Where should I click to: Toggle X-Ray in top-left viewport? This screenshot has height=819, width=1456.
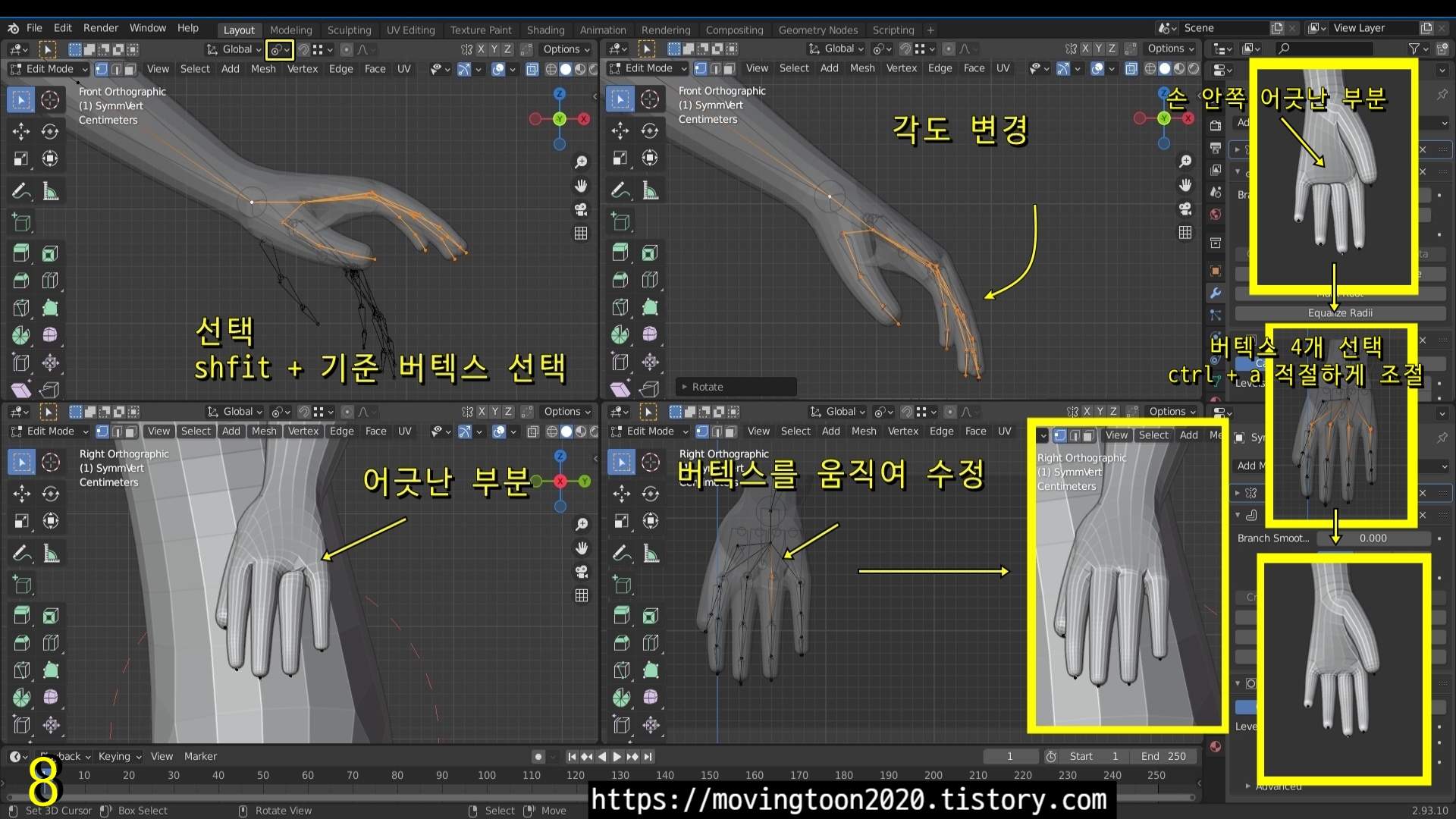532,69
